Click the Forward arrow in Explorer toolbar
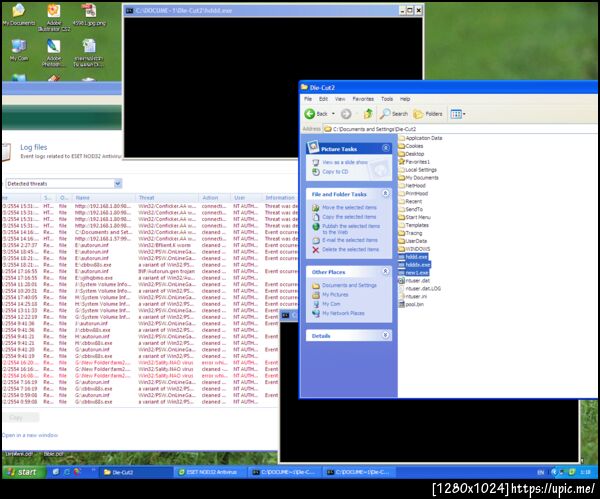Image resolution: width=600 pixels, height=499 pixels. coord(346,114)
